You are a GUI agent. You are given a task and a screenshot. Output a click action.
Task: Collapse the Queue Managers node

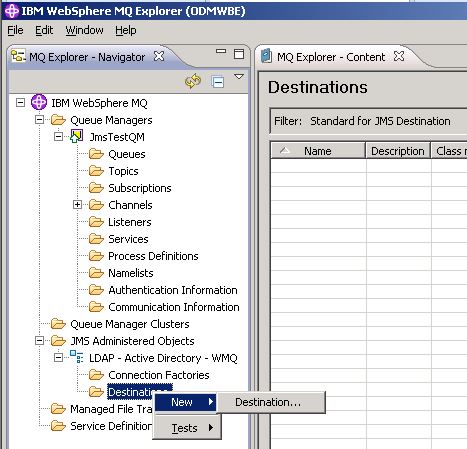[x=39, y=119]
